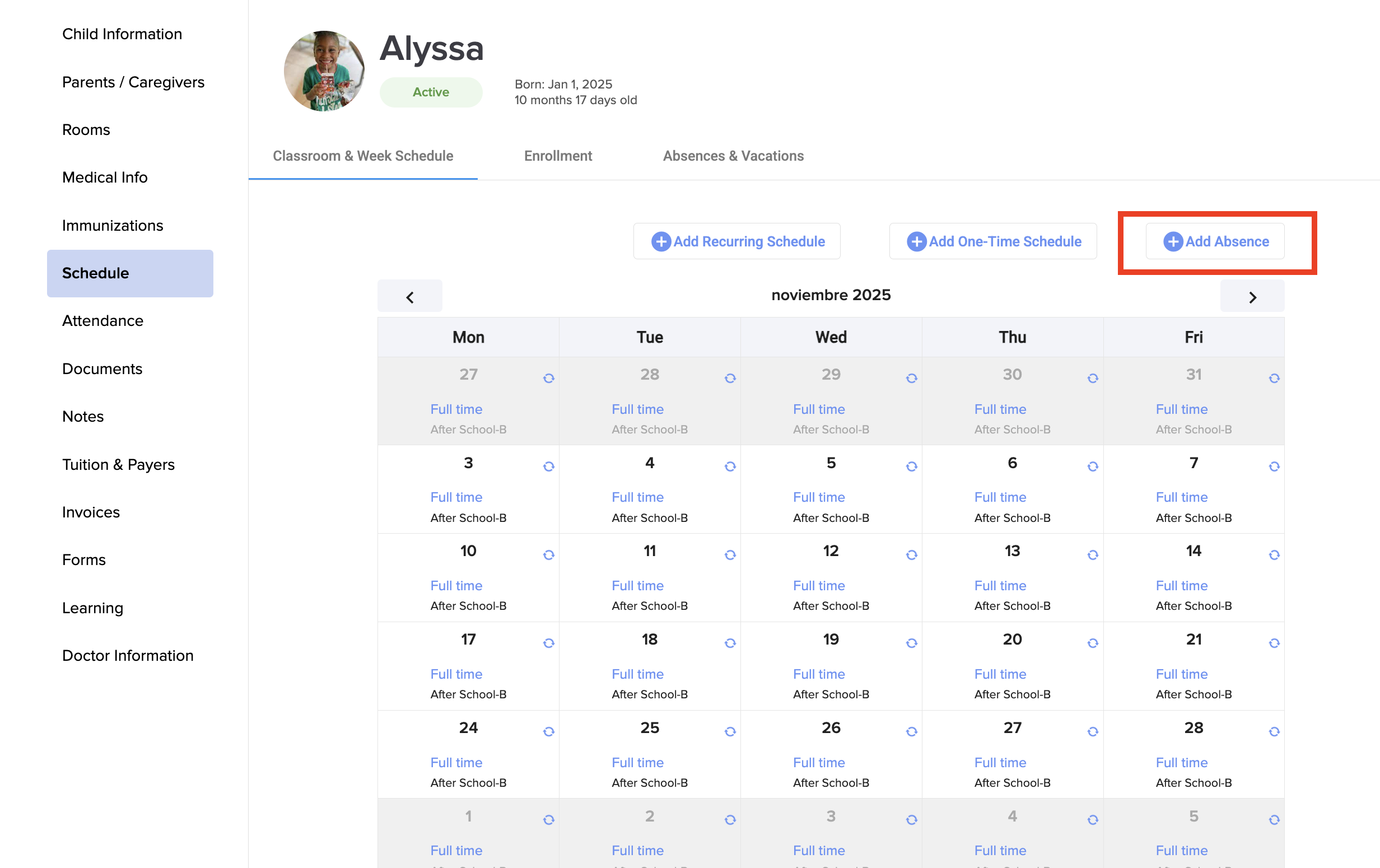Screen dimensions: 1380x868
Task: Select the Classroom & Week Schedule tab
Action: tap(363, 156)
